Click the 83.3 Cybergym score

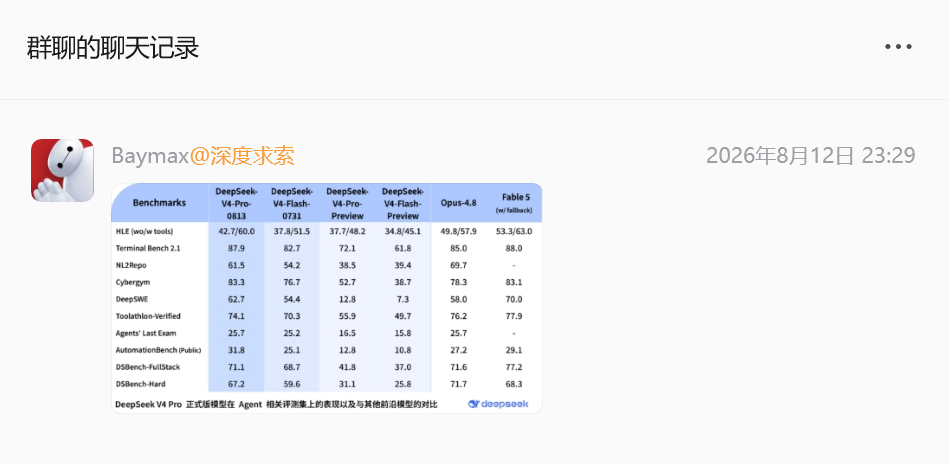(x=237, y=282)
